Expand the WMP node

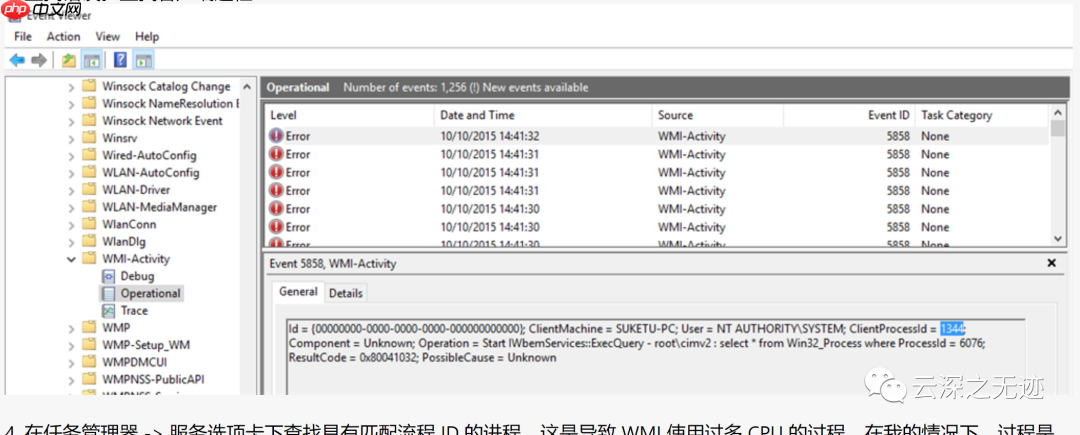[x=71, y=328]
